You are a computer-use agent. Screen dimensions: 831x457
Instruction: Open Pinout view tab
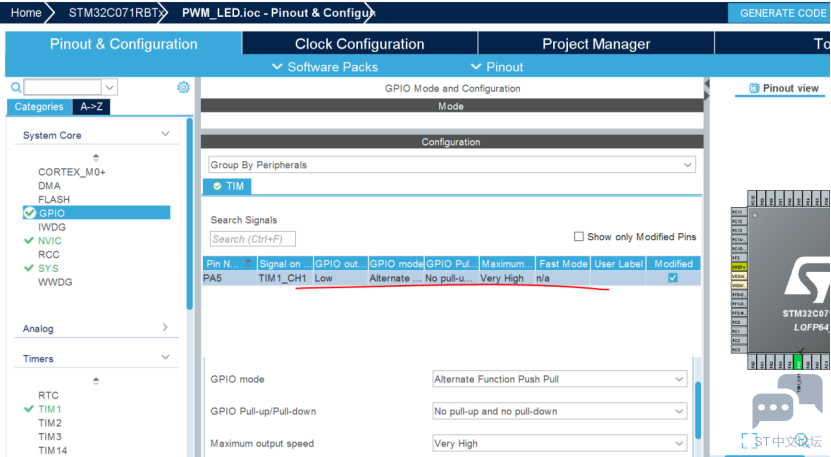coord(783,89)
